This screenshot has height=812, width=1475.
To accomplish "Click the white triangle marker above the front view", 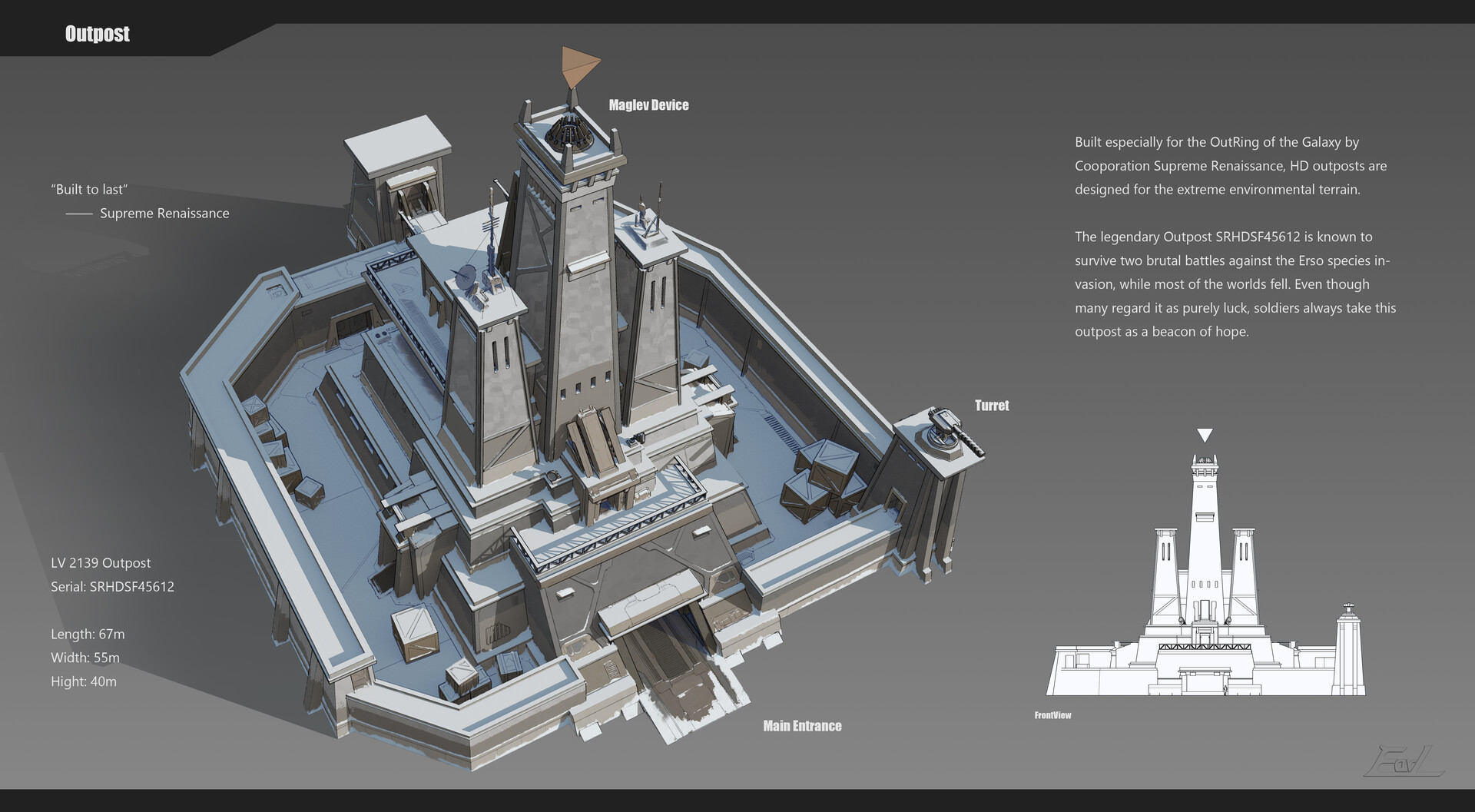I will [x=1203, y=435].
